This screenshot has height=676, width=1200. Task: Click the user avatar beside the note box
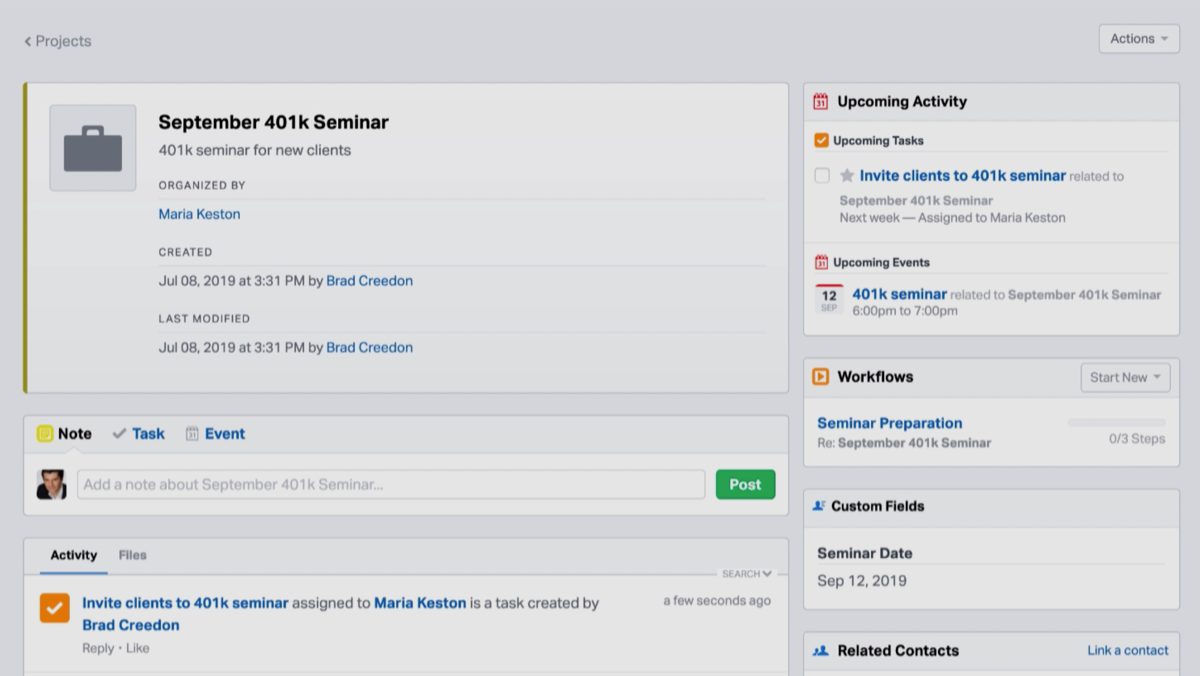pos(52,484)
